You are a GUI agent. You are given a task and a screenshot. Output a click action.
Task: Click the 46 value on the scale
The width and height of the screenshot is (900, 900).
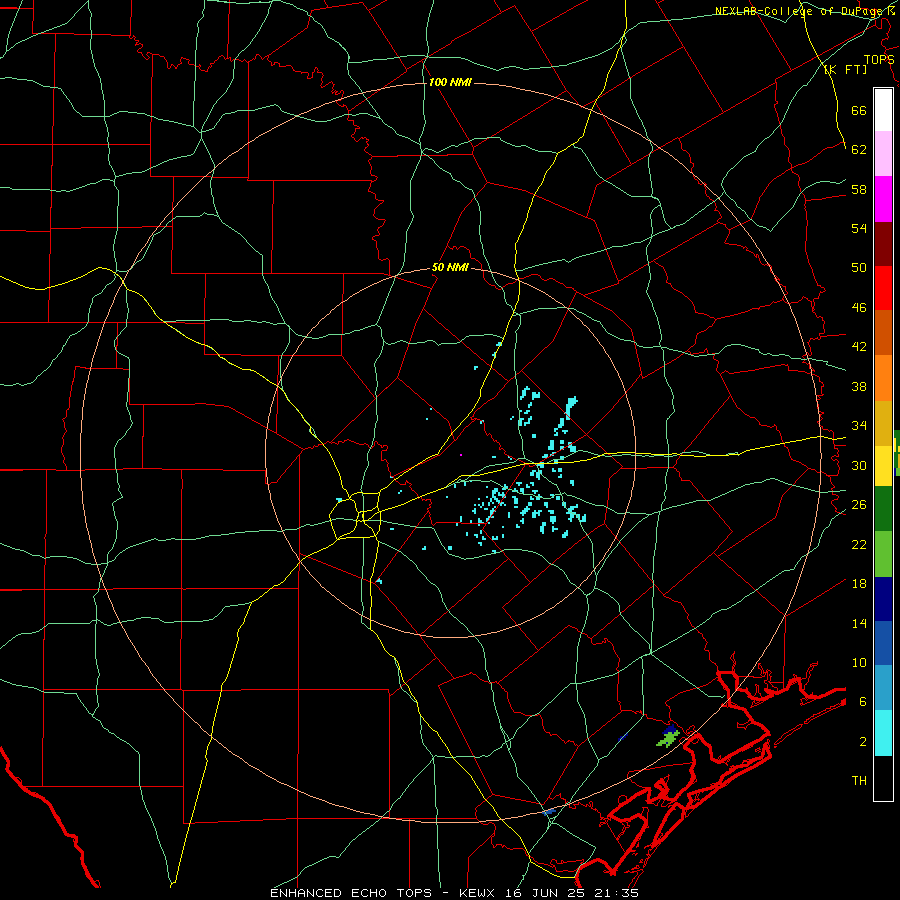click(859, 307)
